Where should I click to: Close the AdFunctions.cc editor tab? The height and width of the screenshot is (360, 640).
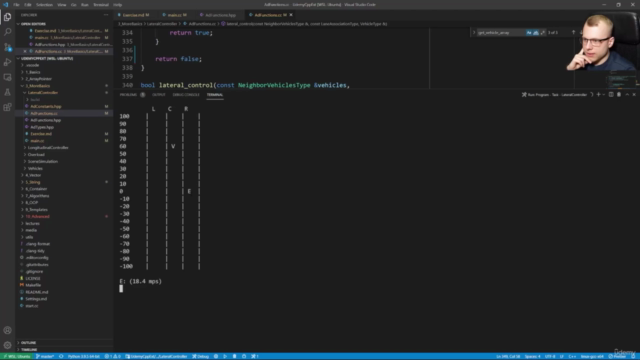point(291,15)
